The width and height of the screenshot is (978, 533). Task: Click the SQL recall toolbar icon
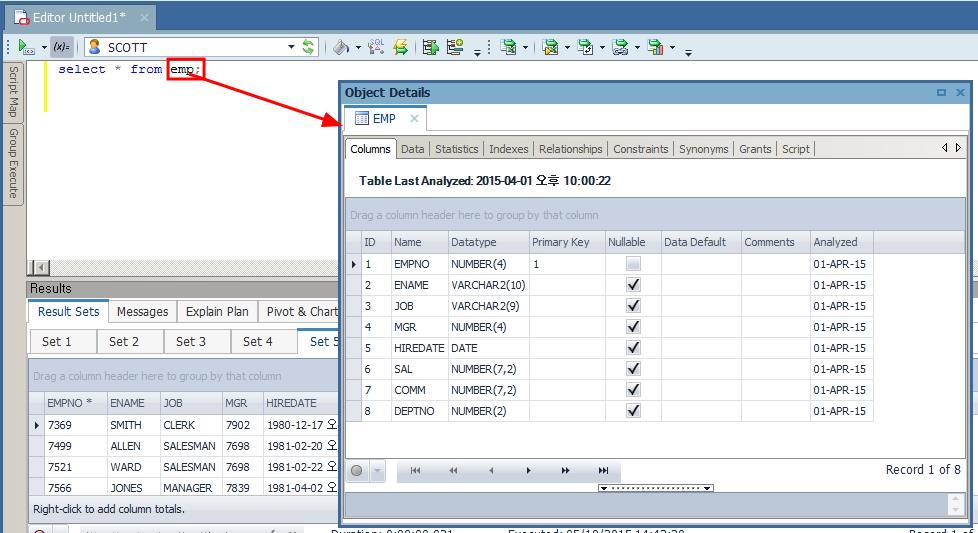[376, 47]
